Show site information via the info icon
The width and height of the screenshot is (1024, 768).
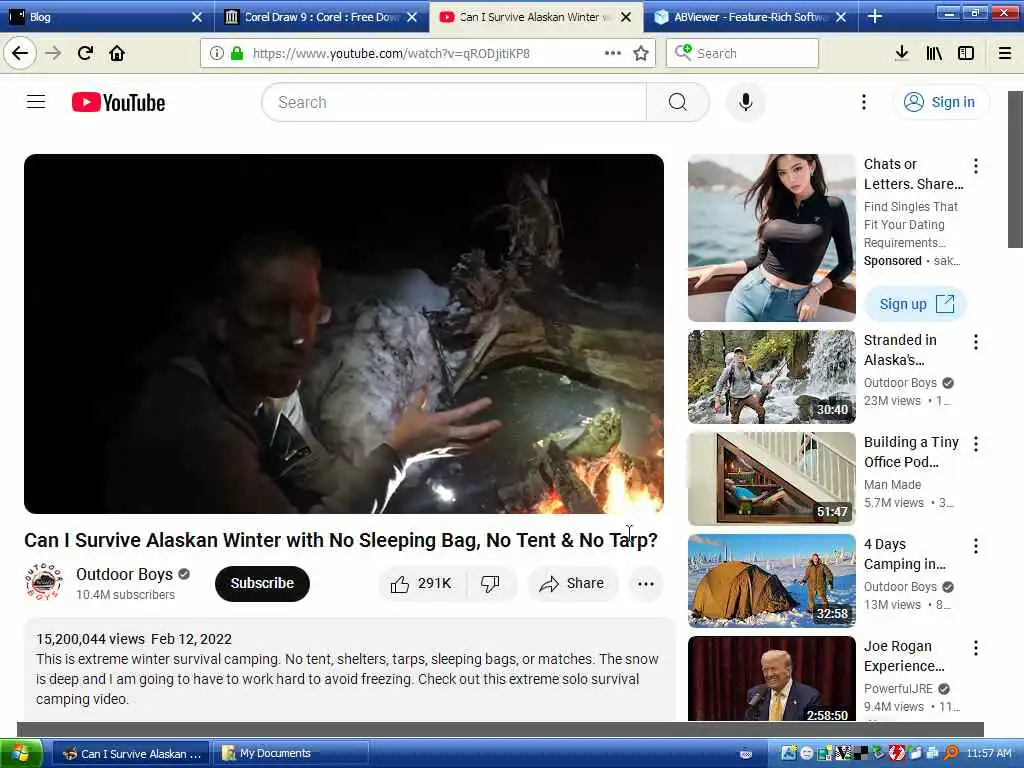[216, 53]
